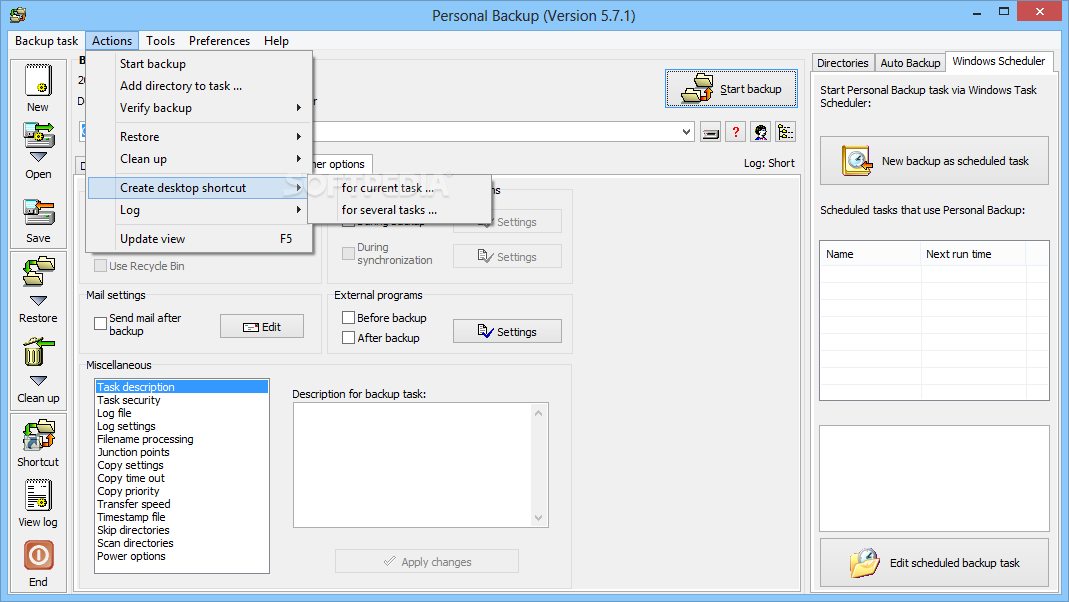Viewport: 1069px width, 602px height.
Task: Click the Name column header
Action: pos(870,254)
